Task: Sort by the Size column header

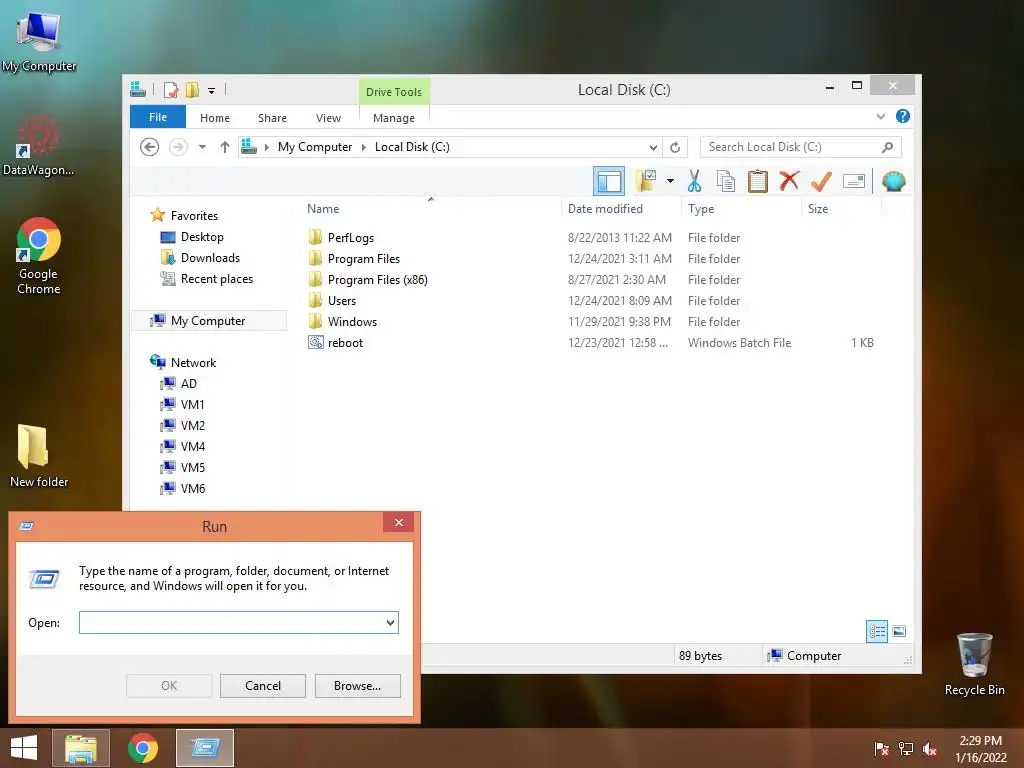Action: tap(818, 209)
